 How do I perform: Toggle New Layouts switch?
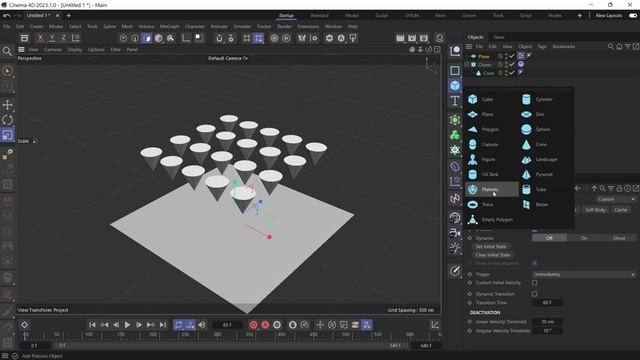click(633, 16)
